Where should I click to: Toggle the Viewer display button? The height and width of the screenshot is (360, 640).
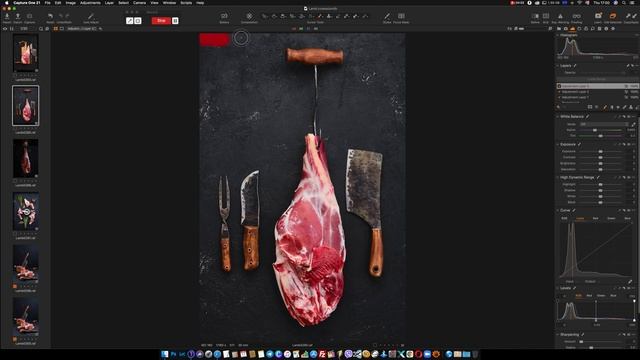535,16
